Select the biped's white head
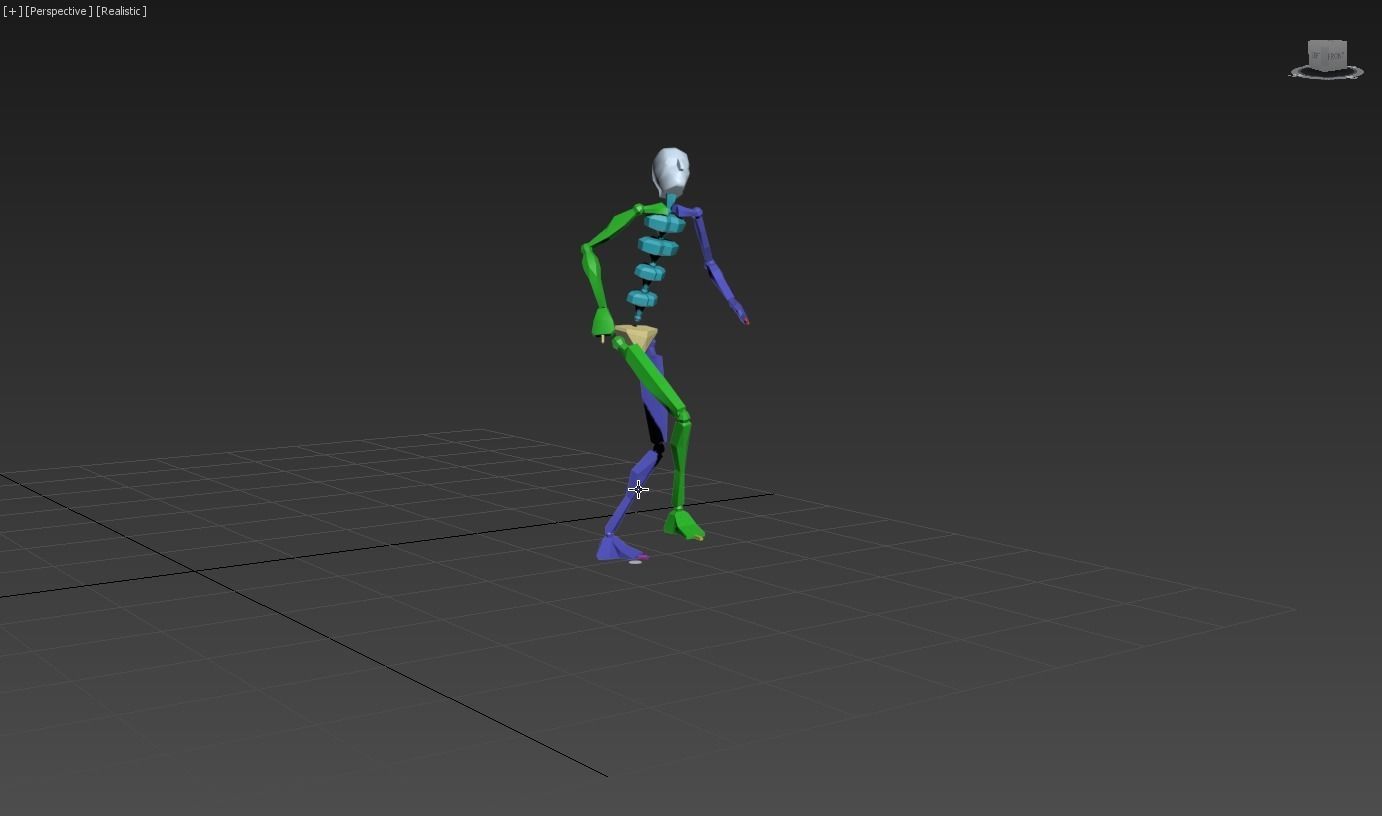Screen dimensions: 1382x816 pos(670,172)
